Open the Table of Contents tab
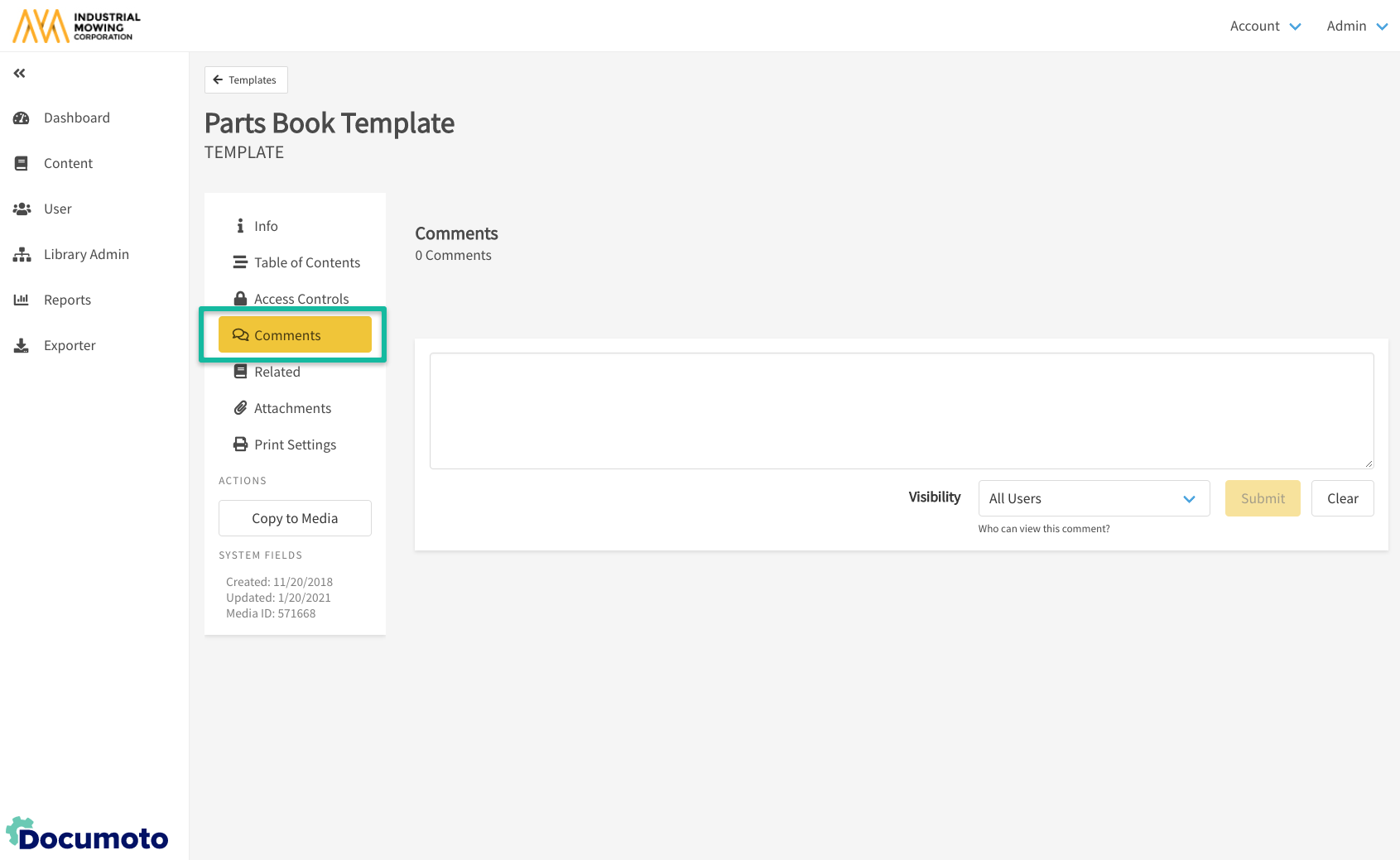Screen dimensions: 1400x860 pyautogui.click(x=306, y=262)
